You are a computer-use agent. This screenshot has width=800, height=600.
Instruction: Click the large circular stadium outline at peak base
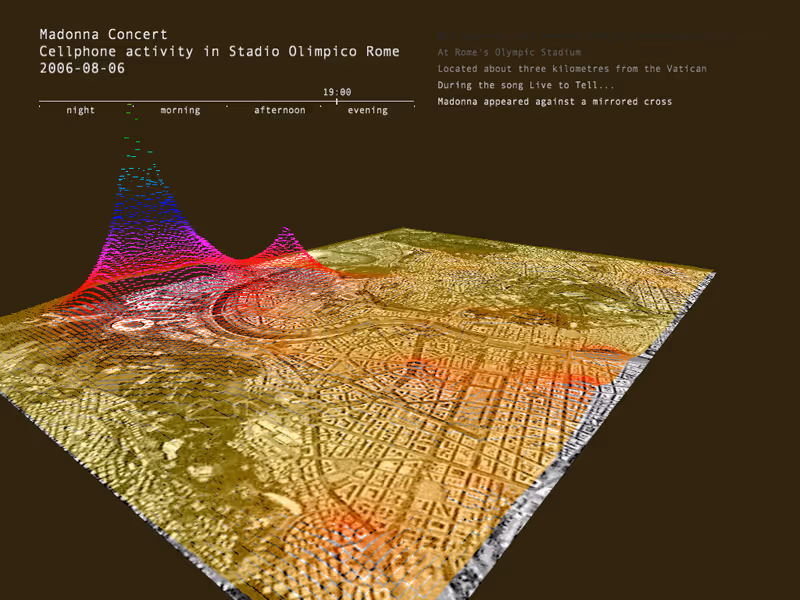coord(265,298)
